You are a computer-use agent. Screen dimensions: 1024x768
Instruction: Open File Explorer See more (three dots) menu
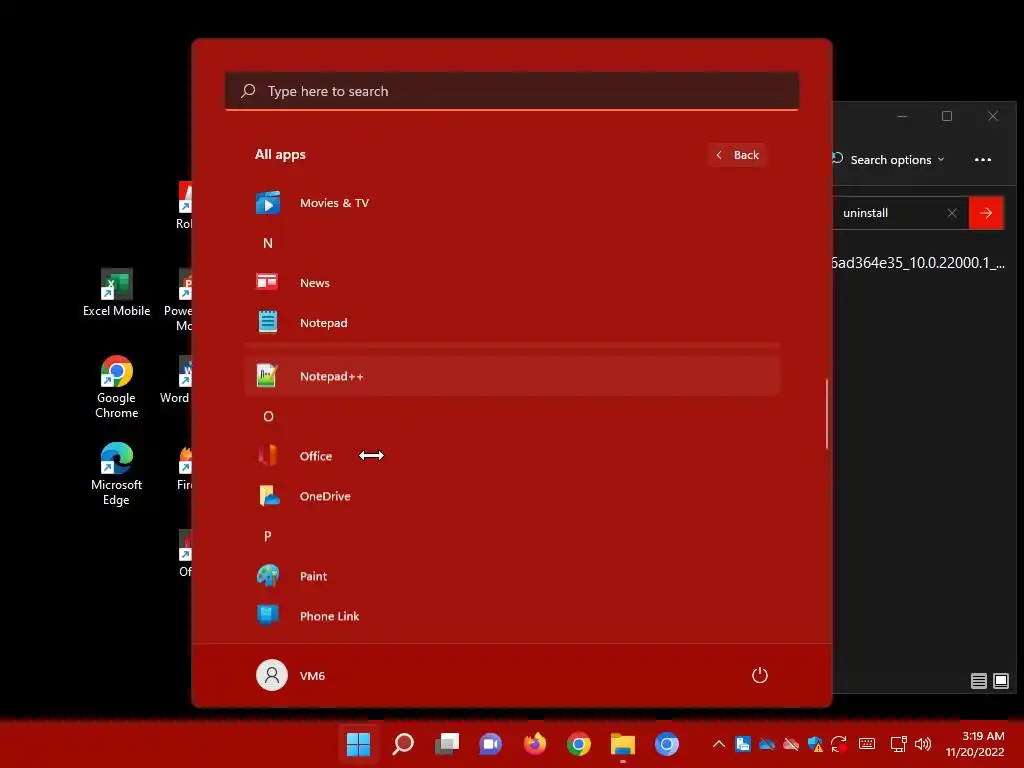pos(983,160)
